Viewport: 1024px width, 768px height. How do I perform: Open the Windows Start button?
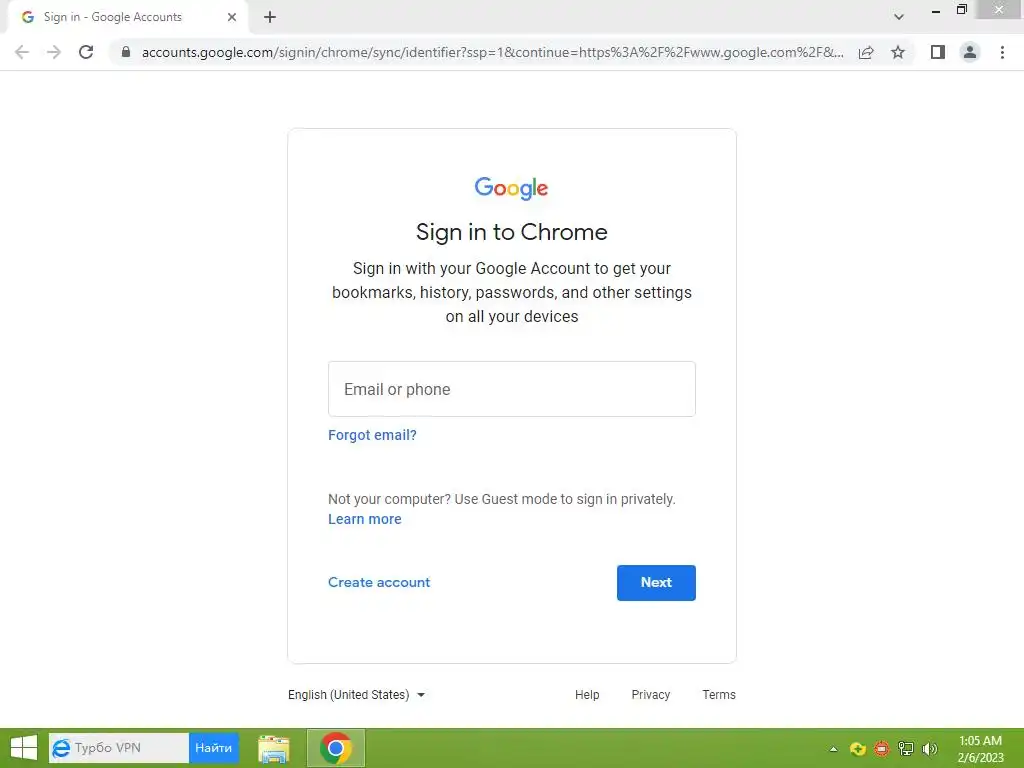point(24,748)
